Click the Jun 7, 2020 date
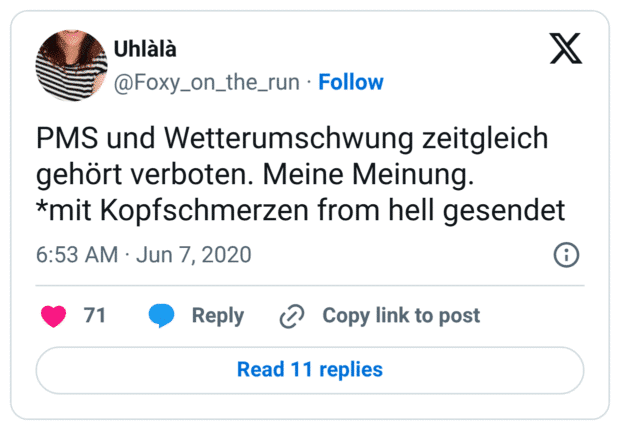 pyautogui.click(x=193, y=254)
